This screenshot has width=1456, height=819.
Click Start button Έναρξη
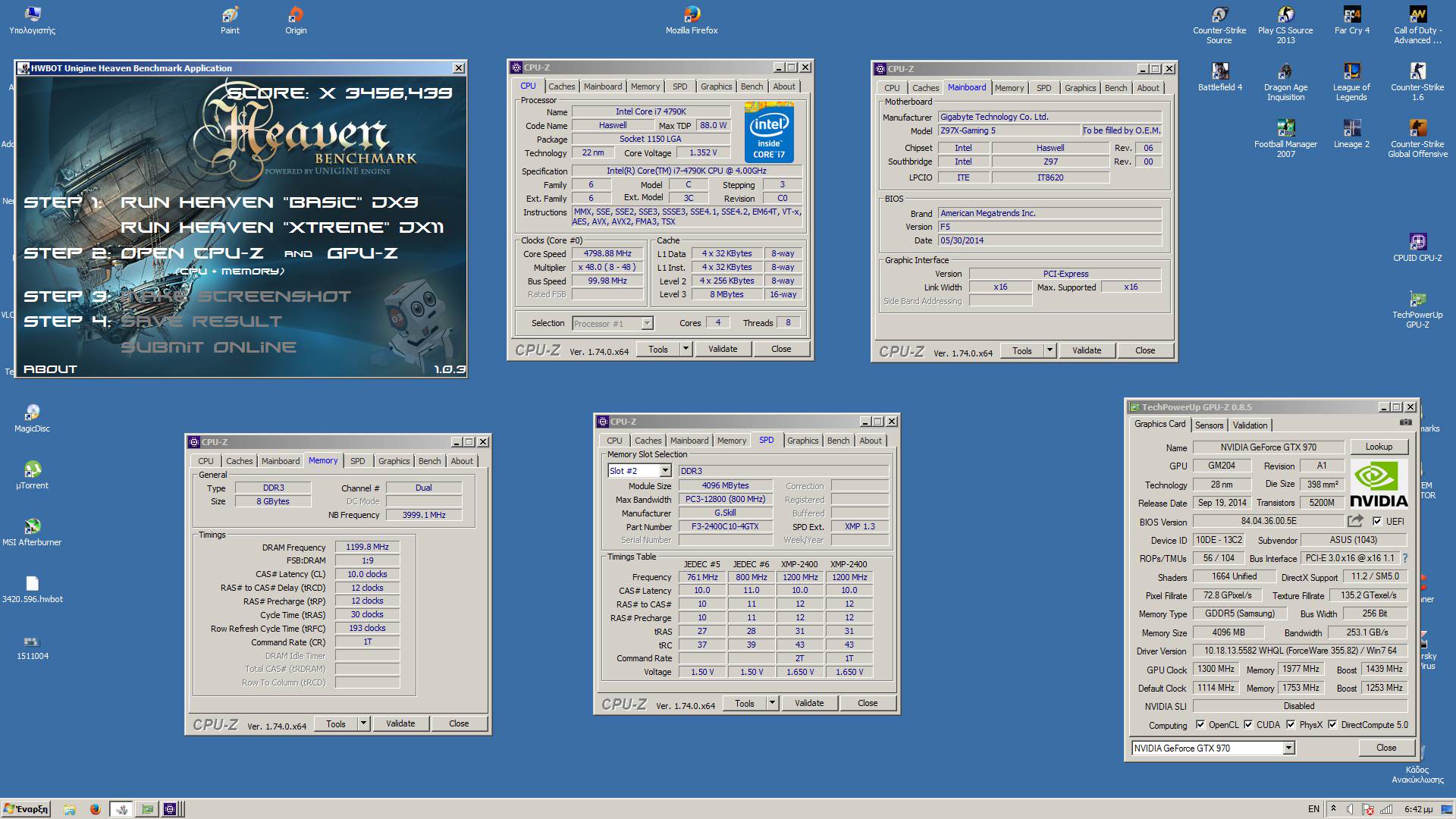tap(26, 809)
